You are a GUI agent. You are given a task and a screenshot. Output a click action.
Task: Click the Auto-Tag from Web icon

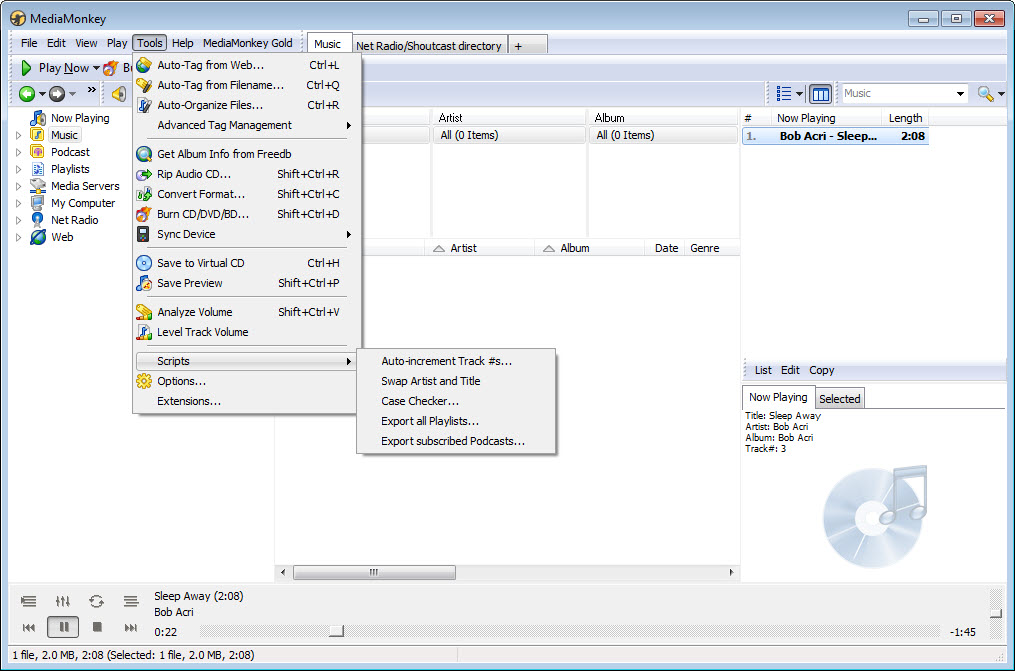(x=144, y=65)
